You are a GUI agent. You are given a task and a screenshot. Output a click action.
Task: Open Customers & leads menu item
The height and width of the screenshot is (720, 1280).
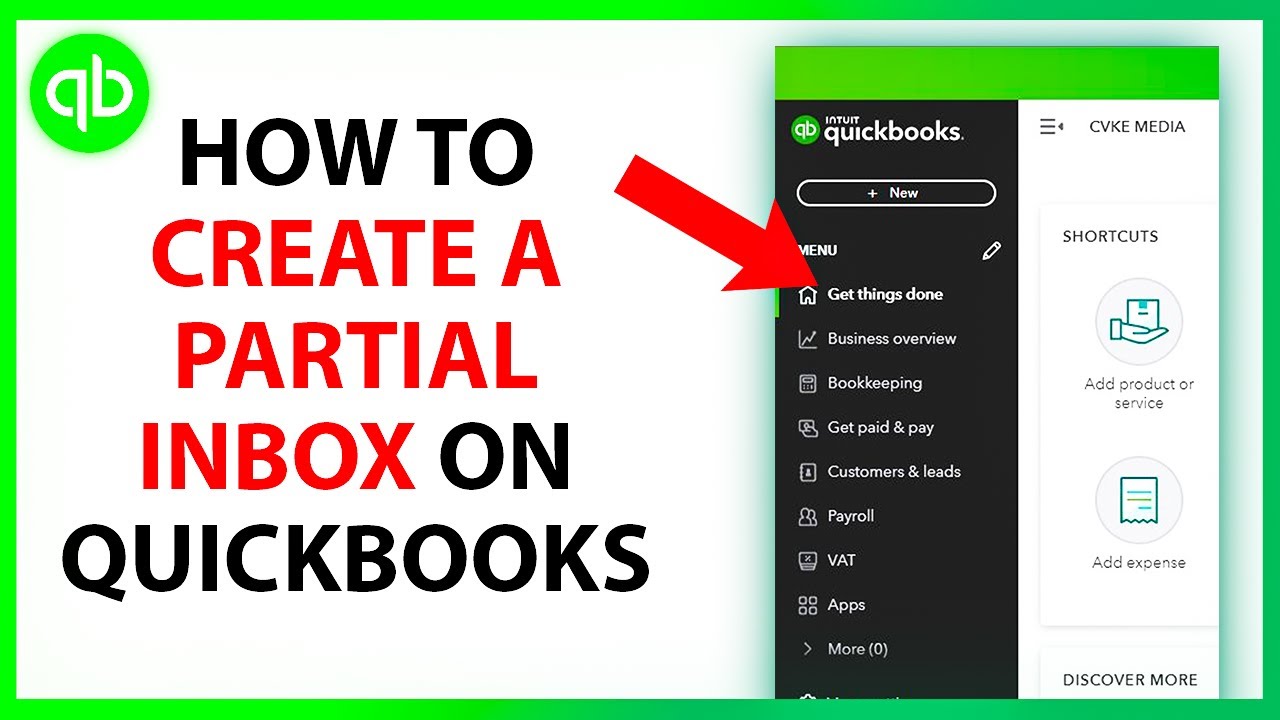tap(896, 472)
